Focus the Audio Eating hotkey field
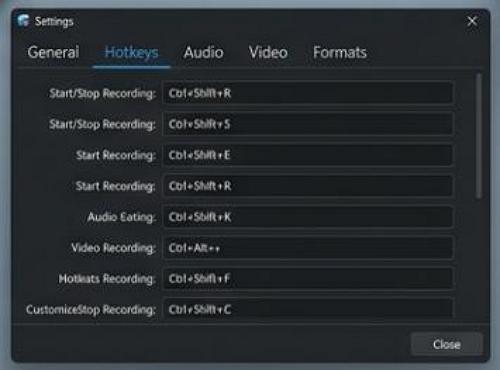Image resolution: width=500 pixels, height=370 pixels. click(308, 217)
